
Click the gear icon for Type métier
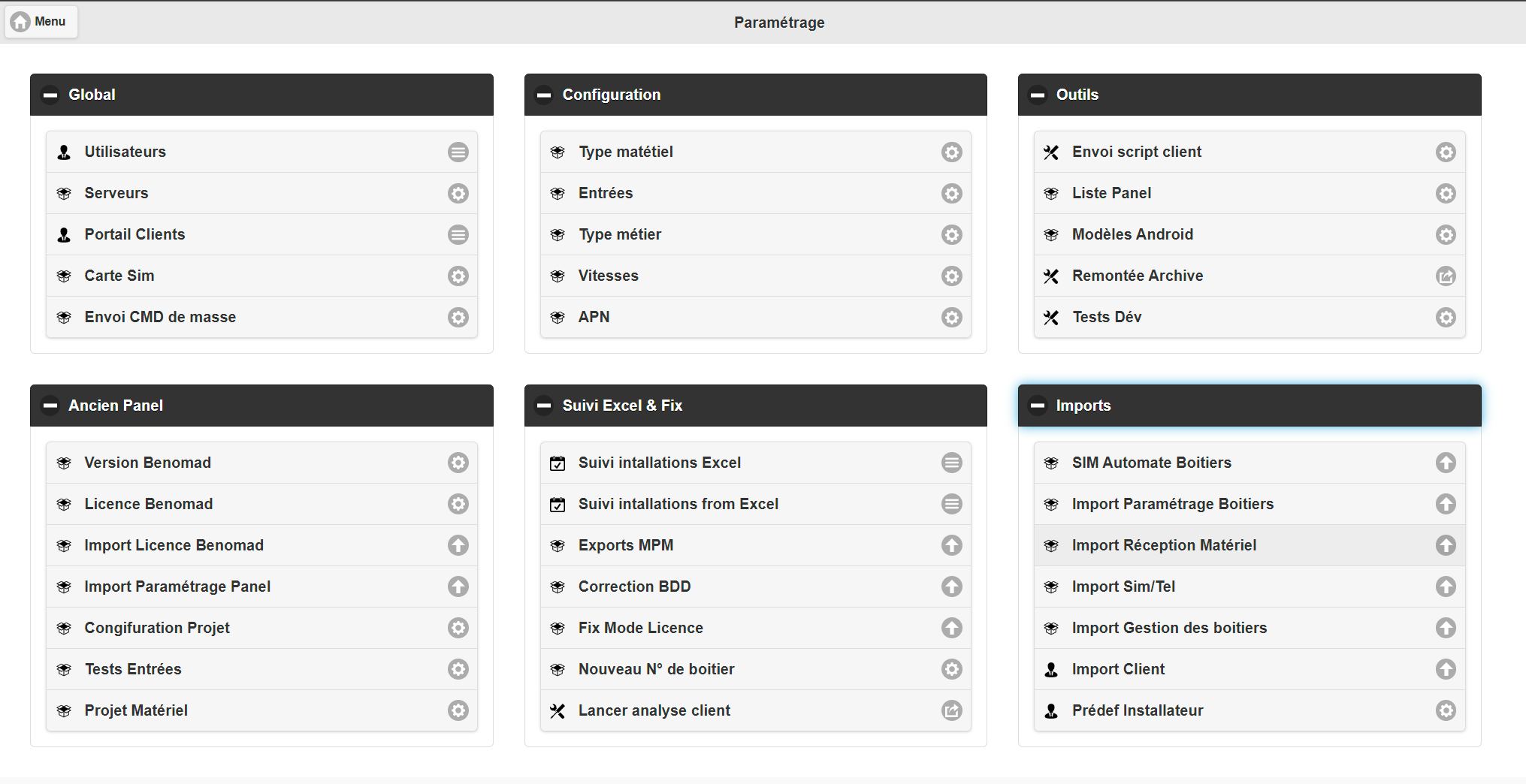point(951,235)
